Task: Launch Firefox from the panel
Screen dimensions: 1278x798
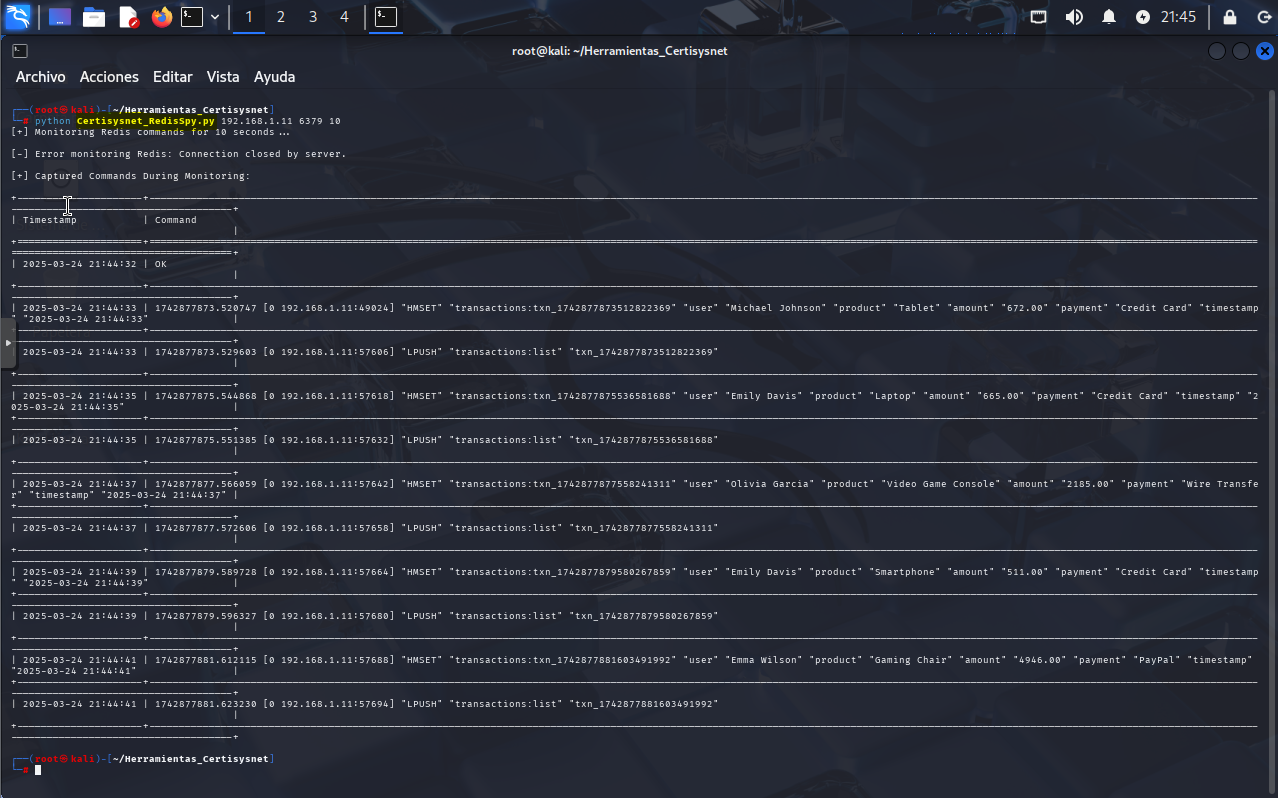Action: tap(161, 17)
